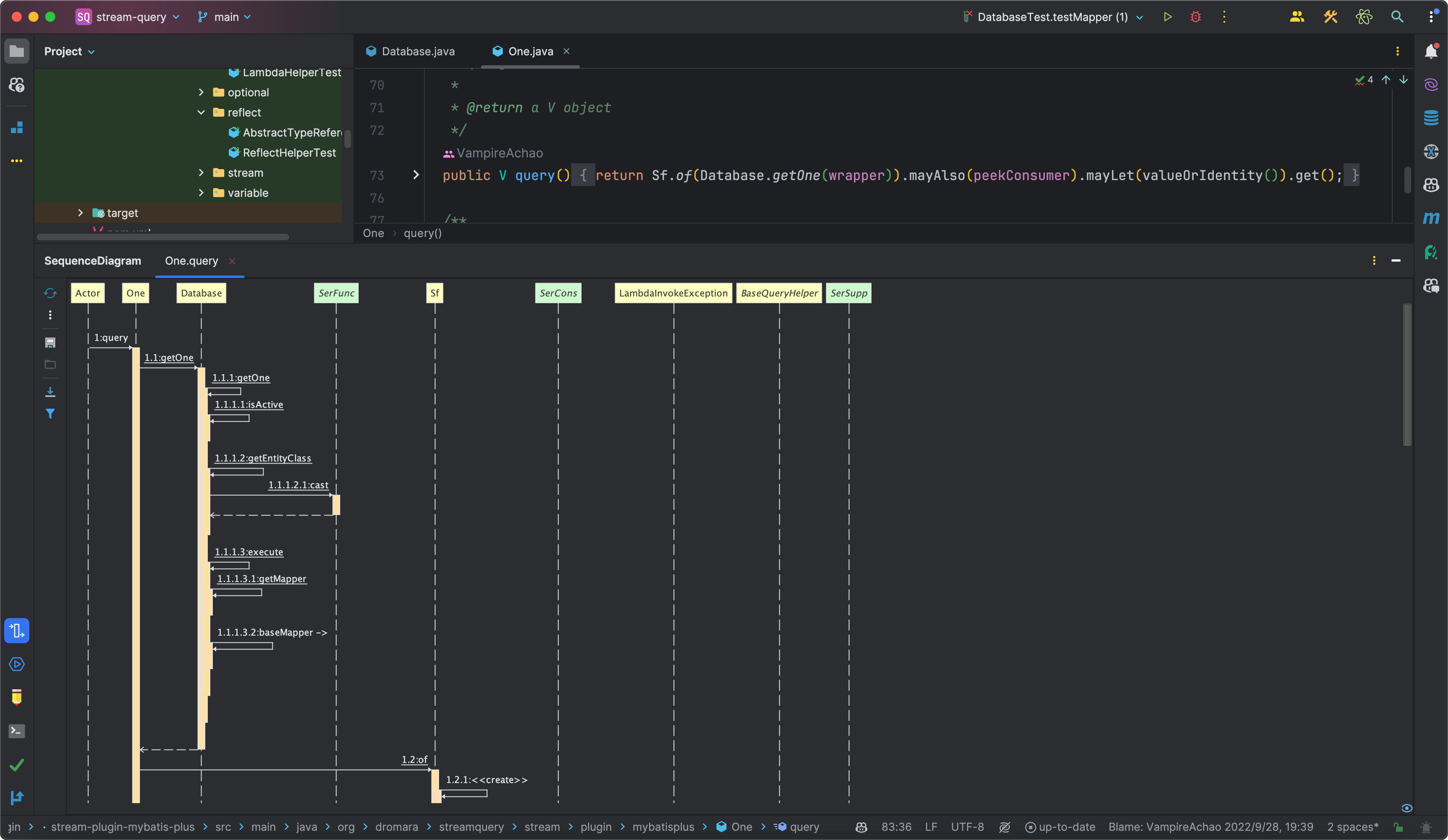The image size is (1448, 840).
Task: Click the filter icon in diagram toolbar
Action: [x=50, y=413]
